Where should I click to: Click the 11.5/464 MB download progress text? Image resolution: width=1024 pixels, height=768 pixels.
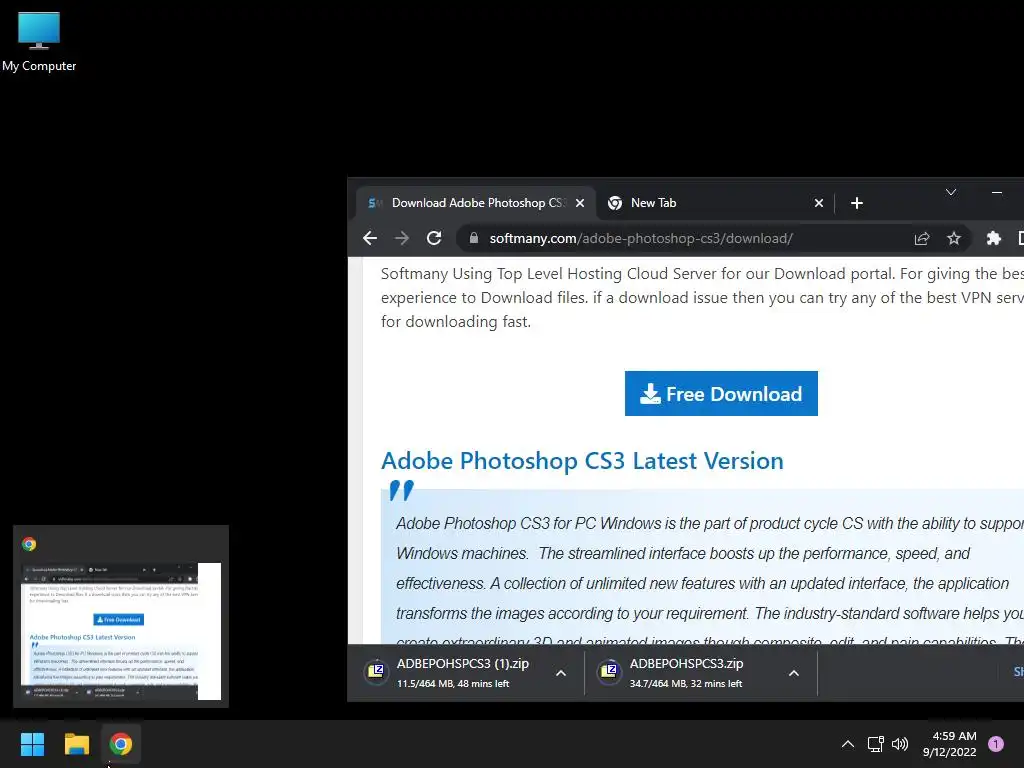[x=453, y=684]
